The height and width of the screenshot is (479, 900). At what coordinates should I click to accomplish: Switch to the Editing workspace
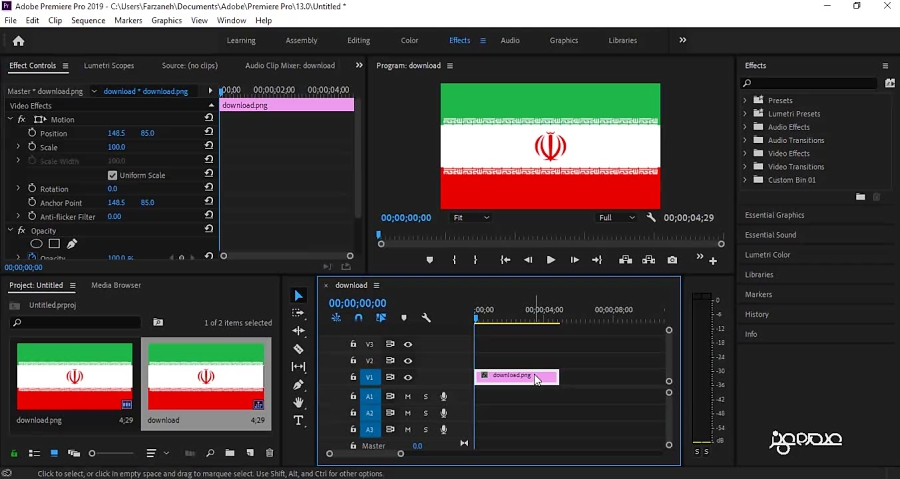coord(358,40)
